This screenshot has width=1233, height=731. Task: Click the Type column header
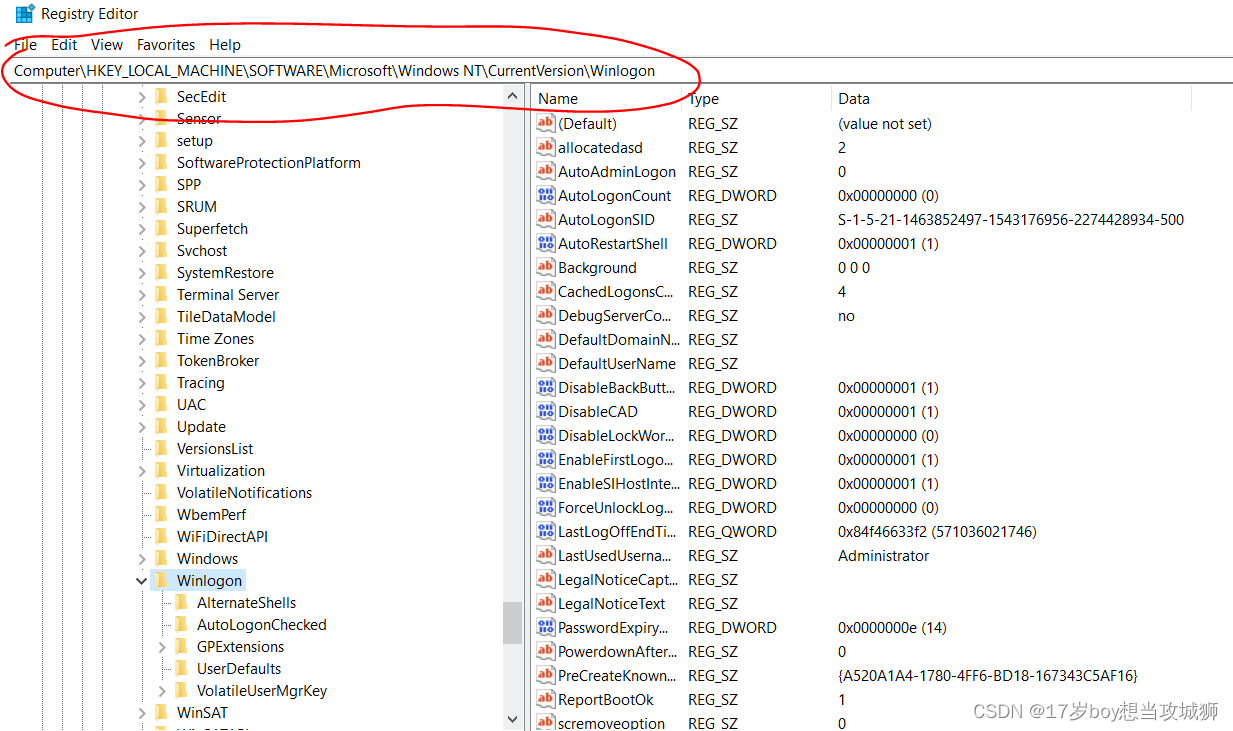(x=703, y=98)
